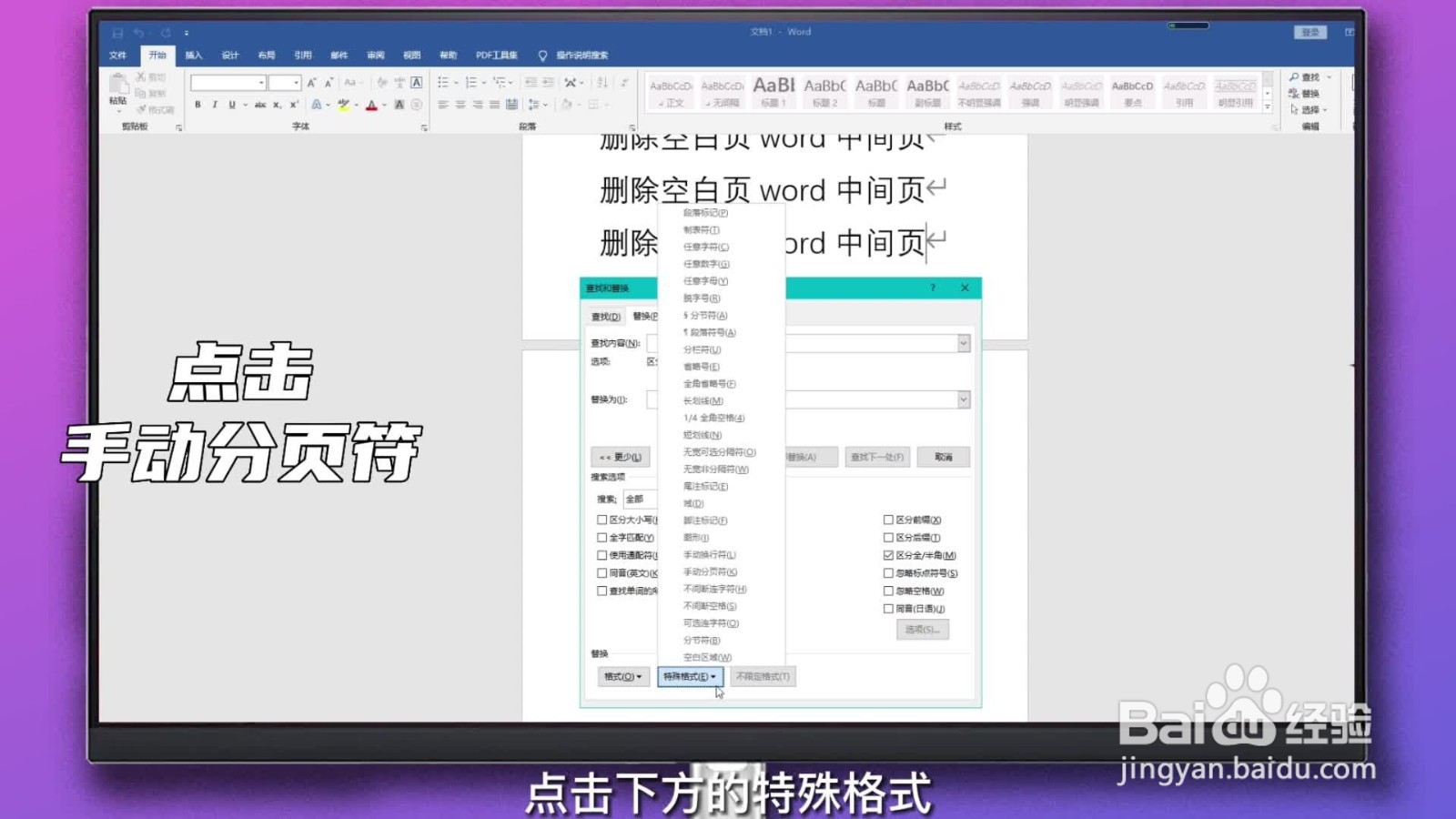The image size is (1456, 819).
Task: Enable the 忽略标点符号 checkbox
Action: coord(888,573)
